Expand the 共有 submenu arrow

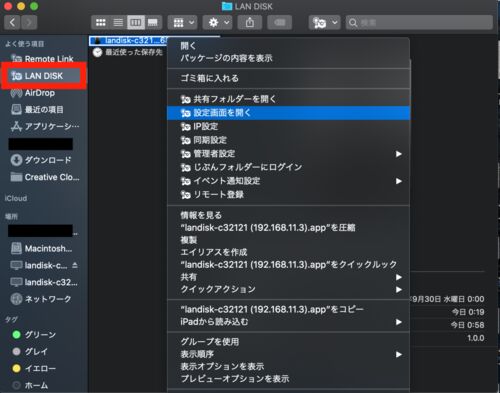(398, 277)
